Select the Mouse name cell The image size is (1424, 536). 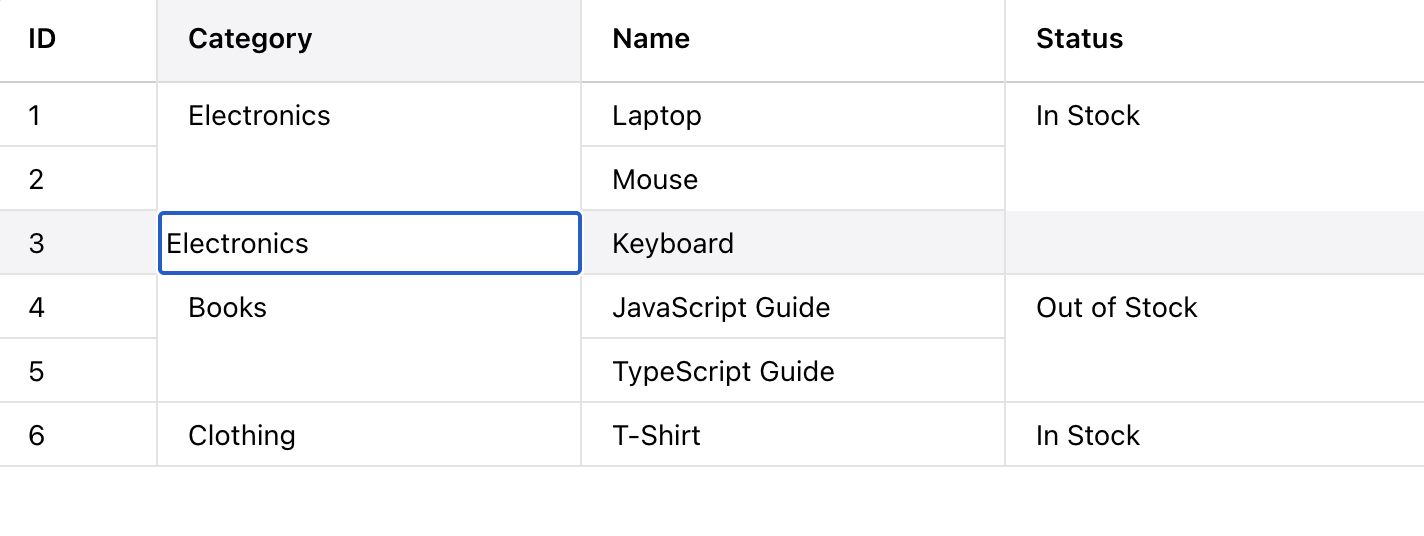[655, 180]
